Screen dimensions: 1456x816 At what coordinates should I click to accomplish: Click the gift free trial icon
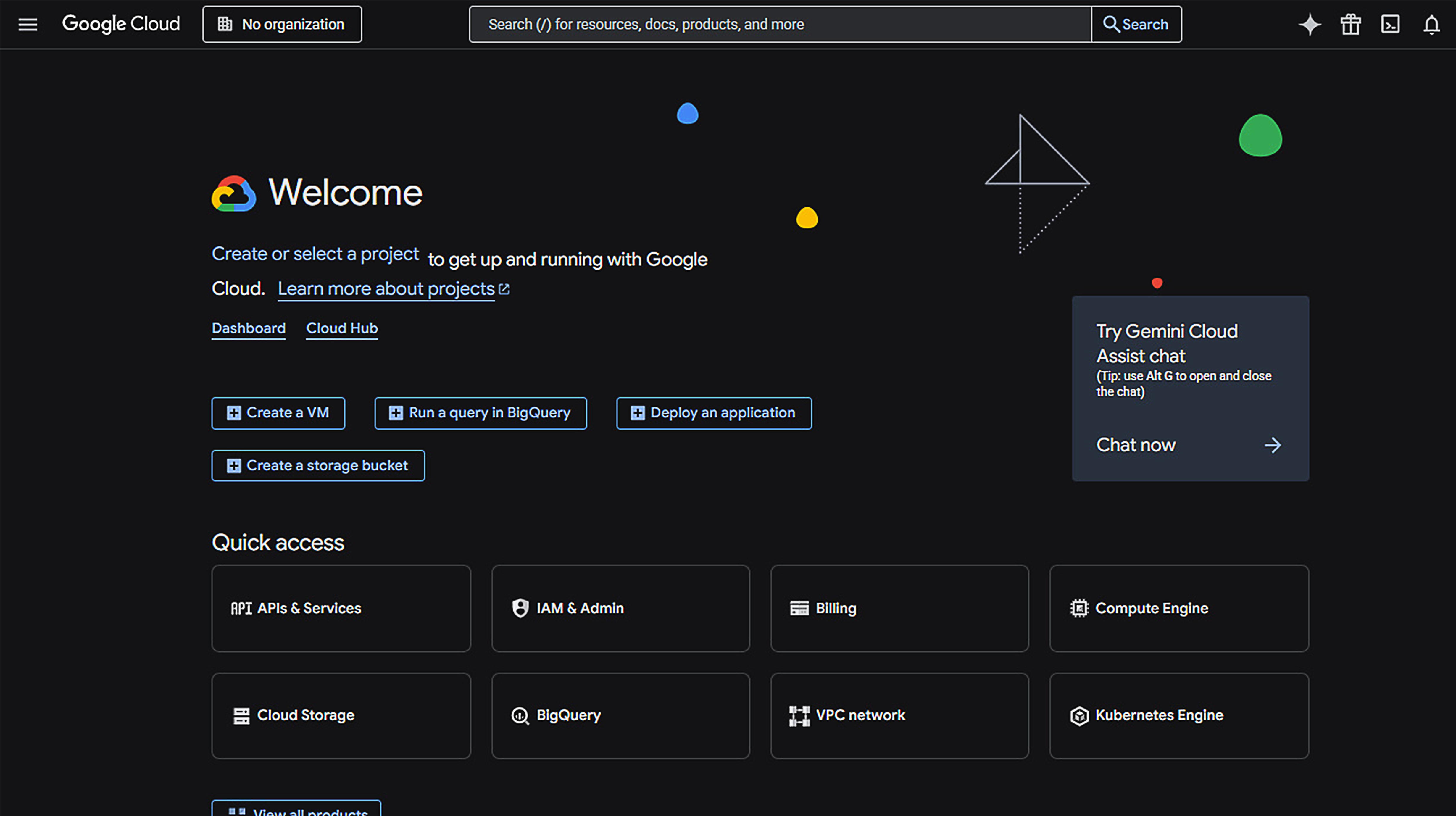click(x=1350, y=24)
